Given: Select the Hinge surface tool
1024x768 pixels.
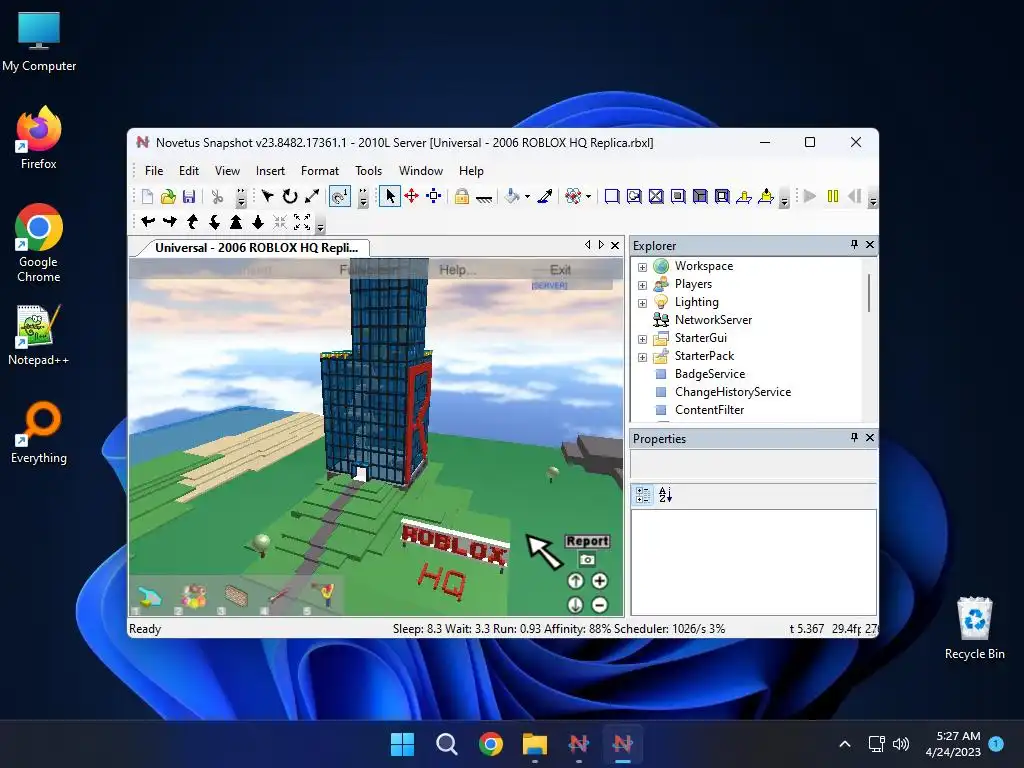Looking at the screenshot, I should (x=744, y=197).
